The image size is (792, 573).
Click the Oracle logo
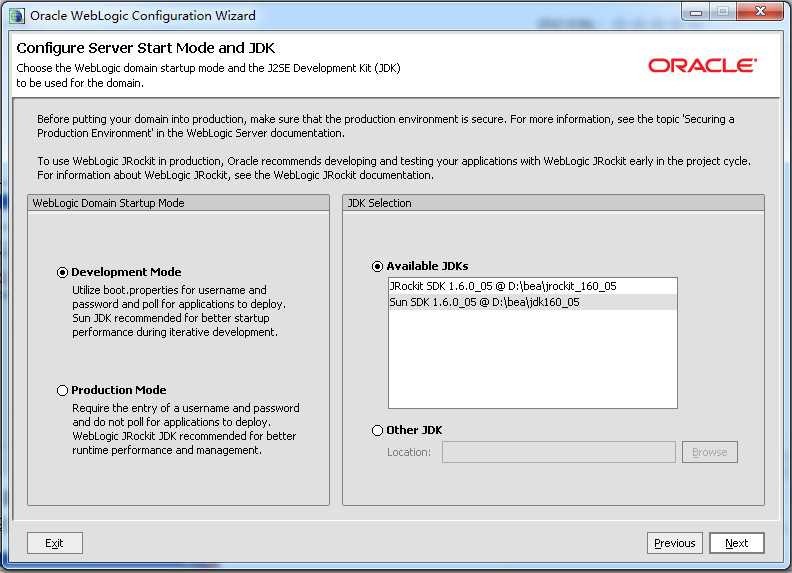(x=702, y=65)
